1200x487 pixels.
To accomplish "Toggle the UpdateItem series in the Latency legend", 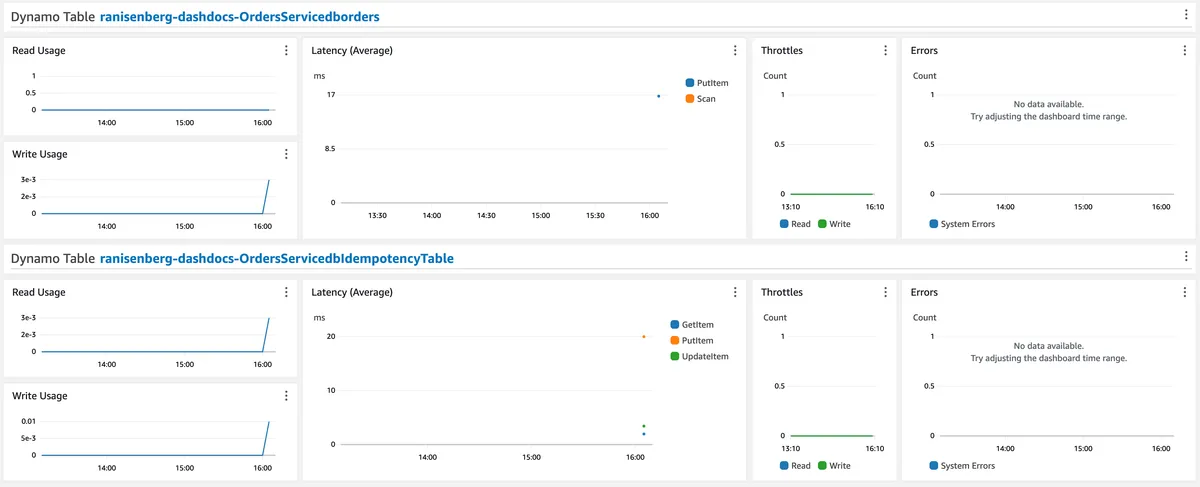I will [x=704, y=356].
